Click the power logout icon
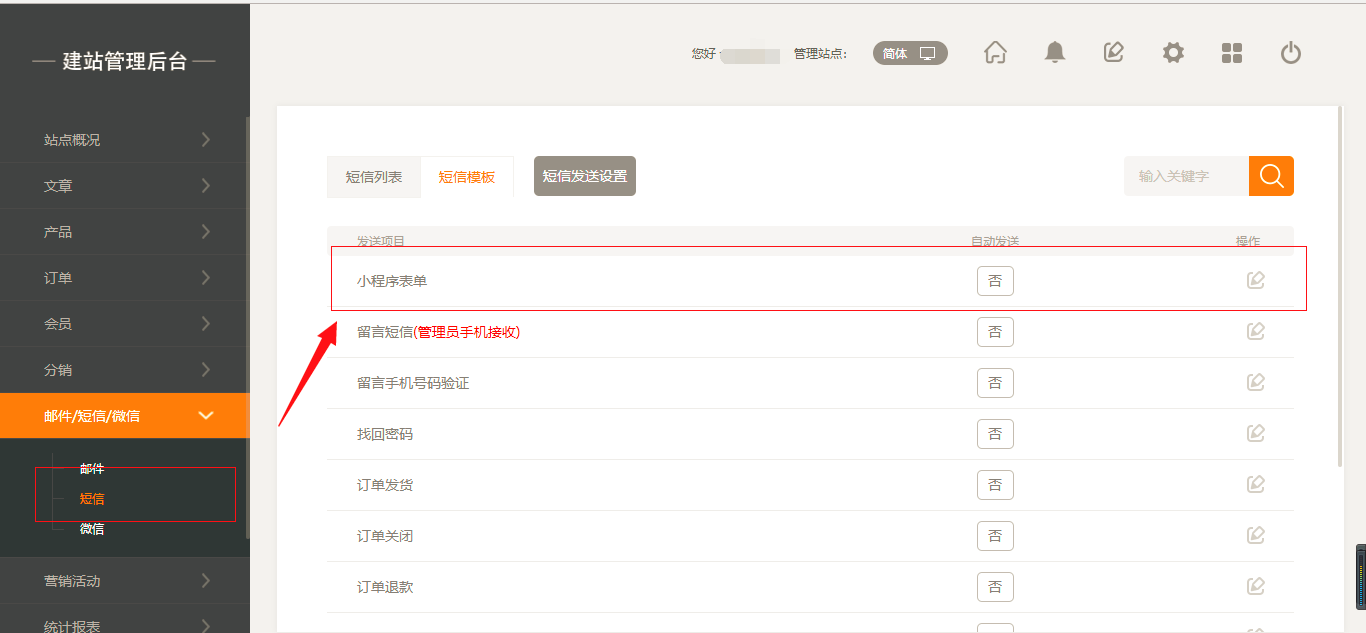The width and height of the screenshot is (1366, 633). [1291, 53]
